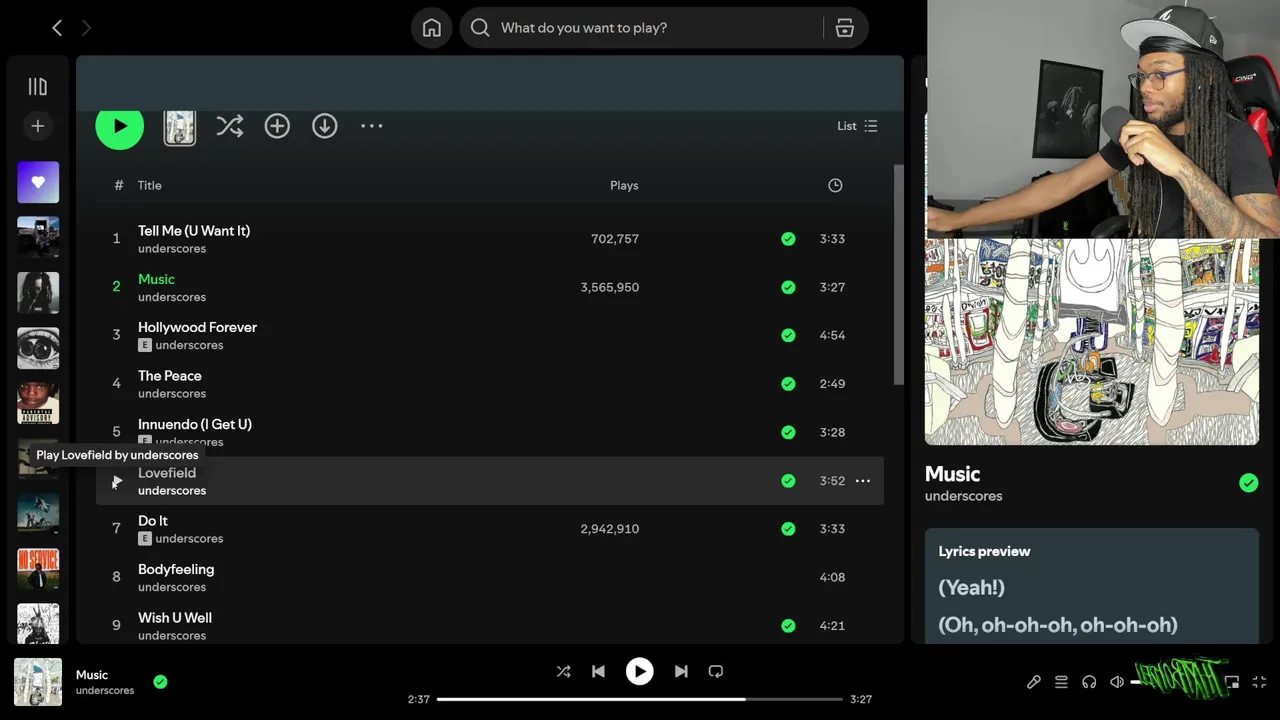Viewport: 1280px width, 720px height.
Task: Toggle saved checkmark for Lovefield
Action: (788, 481)
